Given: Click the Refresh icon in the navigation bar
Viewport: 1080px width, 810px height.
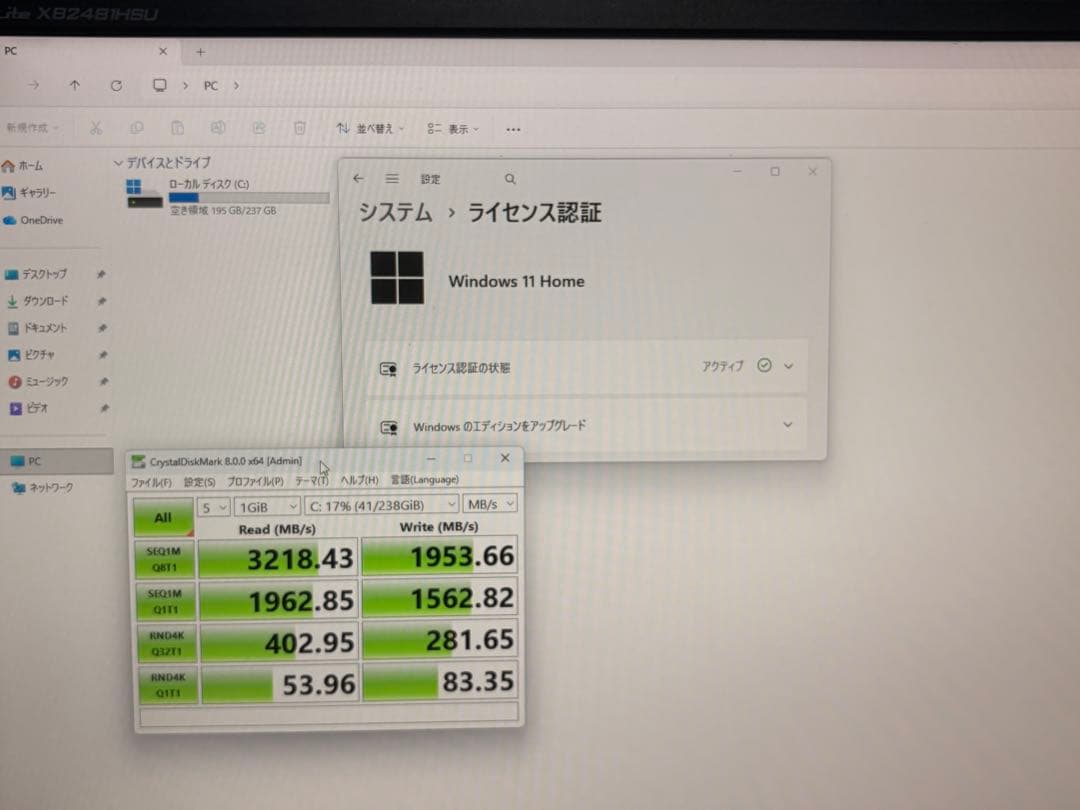Looking at the screenshot, I should pyautogui.click(x=116, y=86).
